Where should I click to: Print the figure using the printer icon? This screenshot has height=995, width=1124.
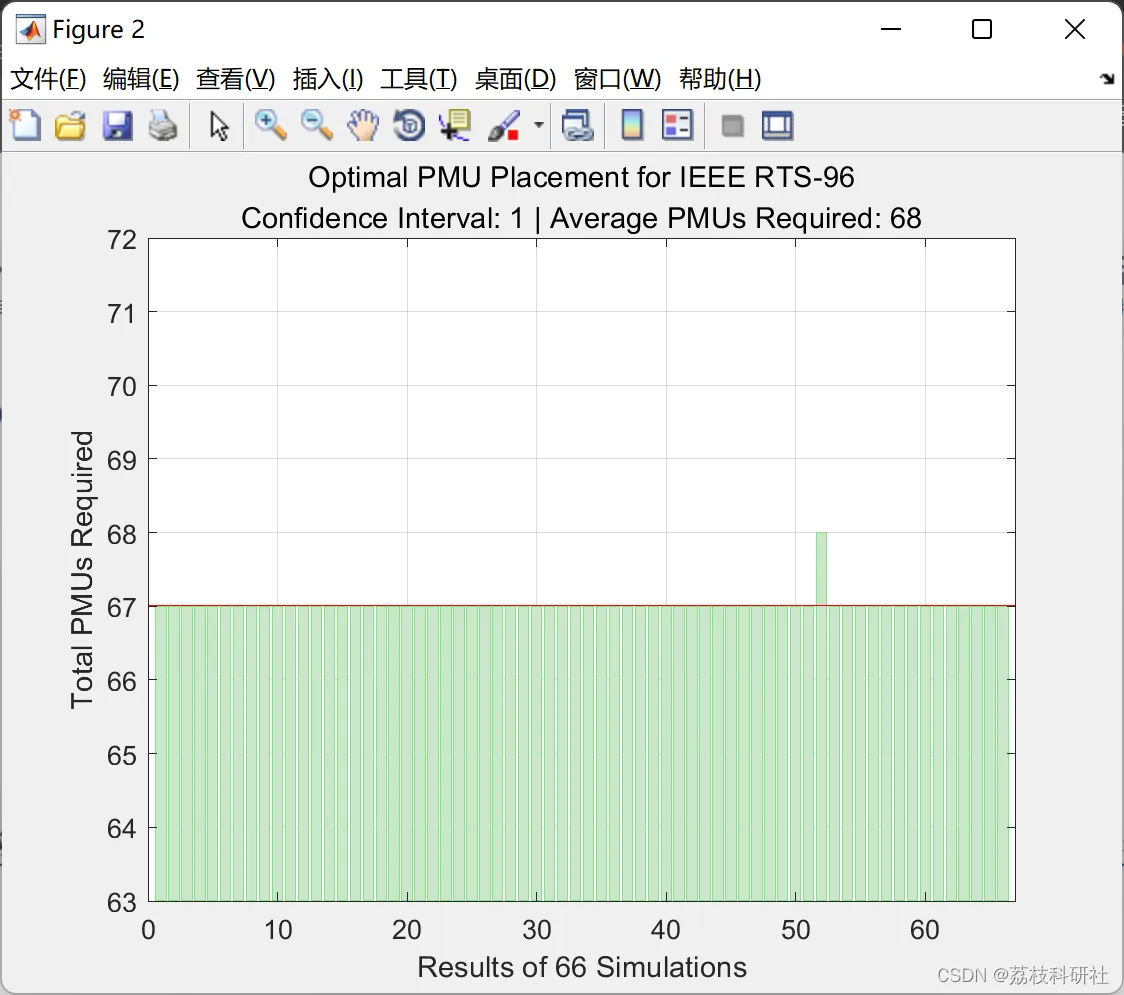point(163,125)
